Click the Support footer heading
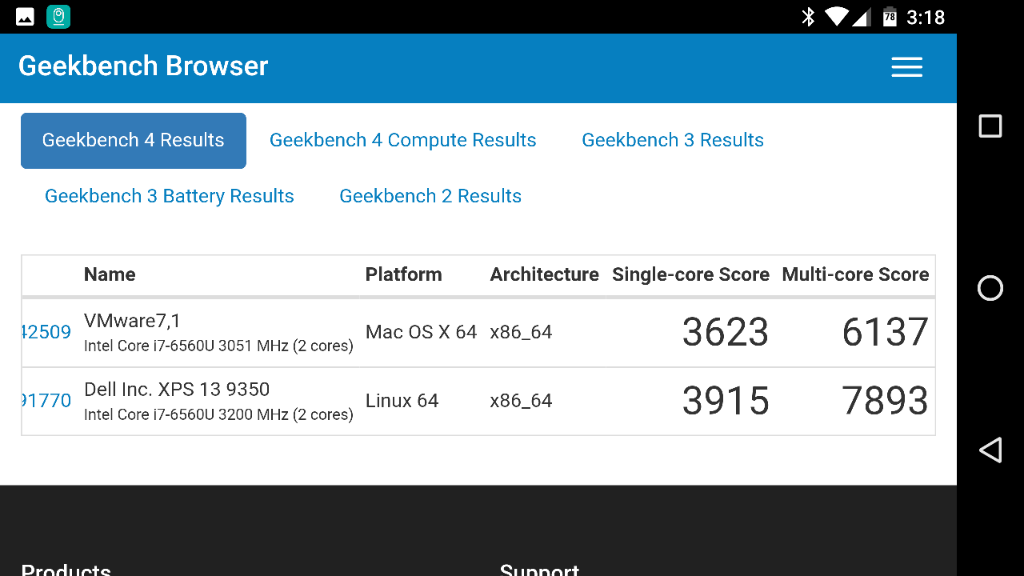 click(x=539, y=568)
